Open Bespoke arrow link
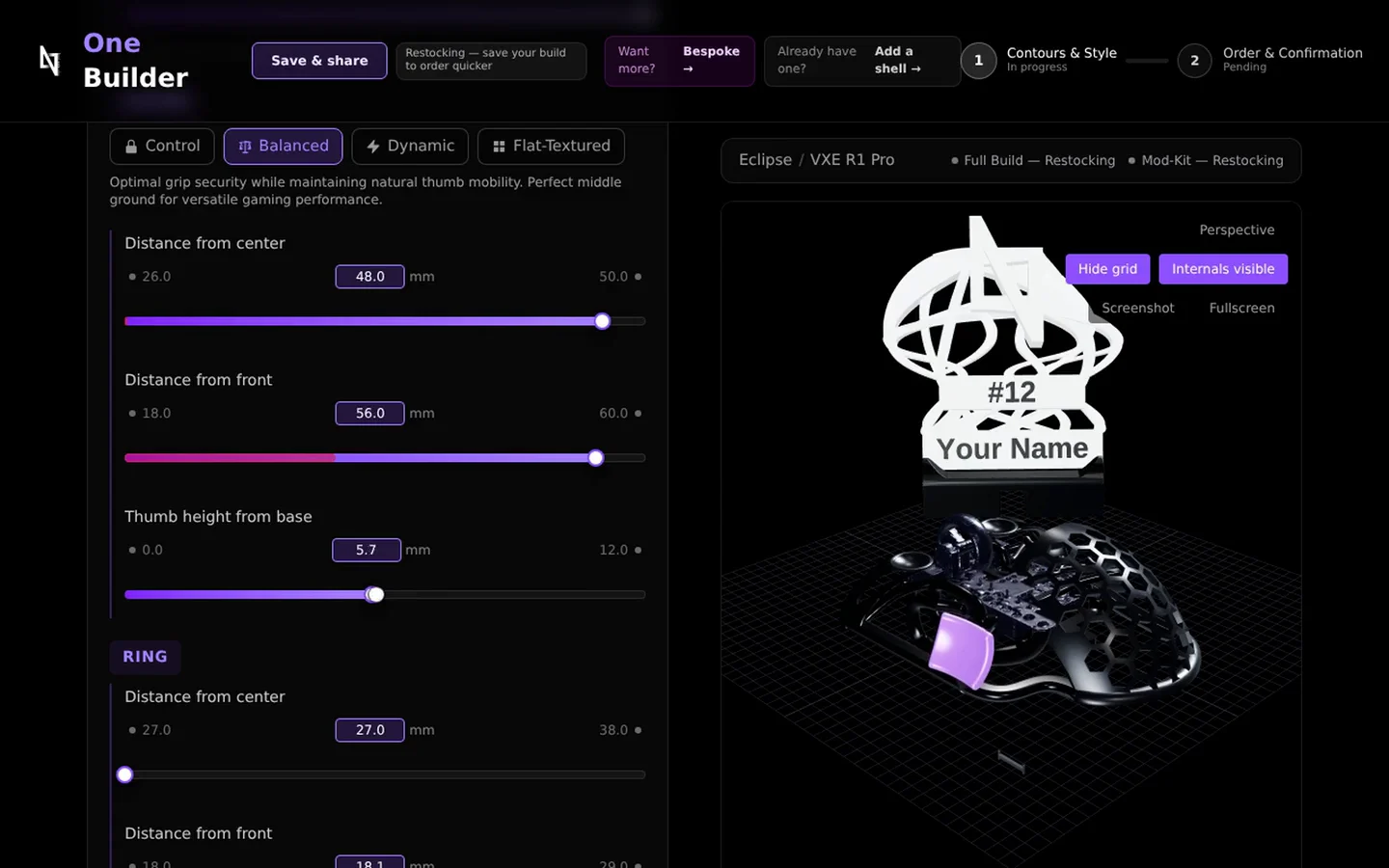 711,60
